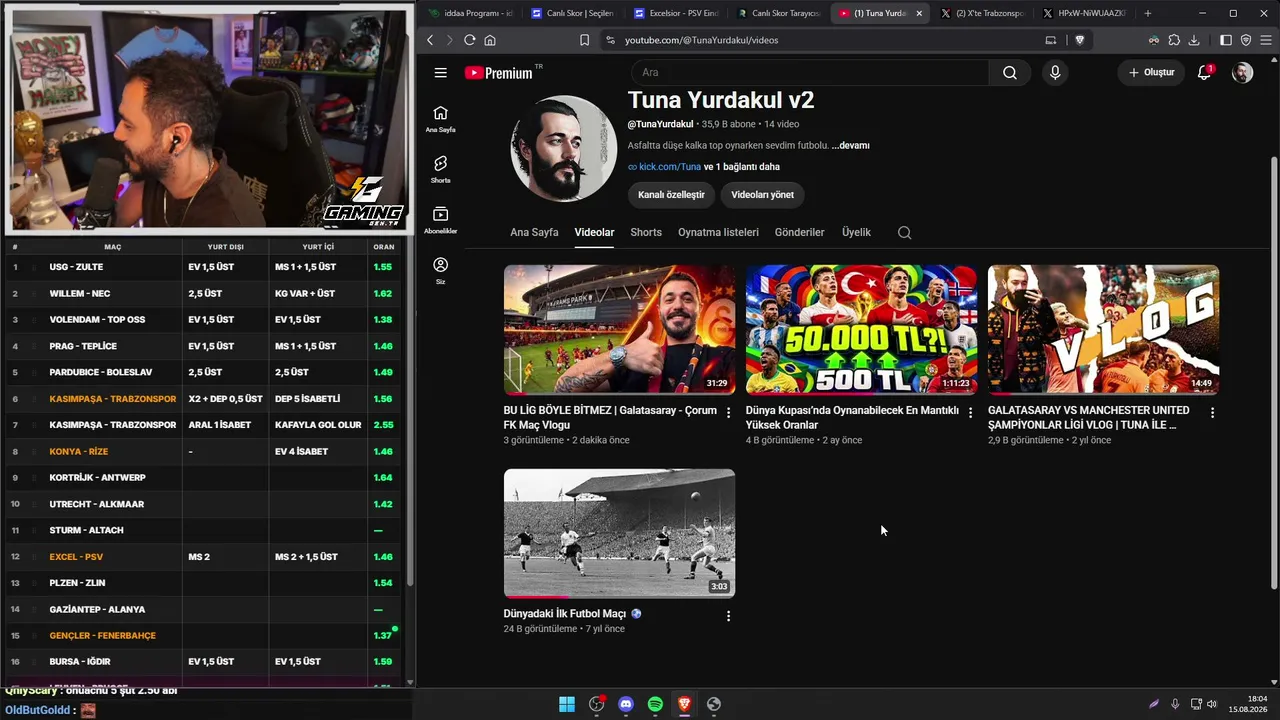The width and height of the screenshot is (1280, 720).
Task: Open BU LİG BÖYLE BİTMEZ video title
Action: (610, 417)
